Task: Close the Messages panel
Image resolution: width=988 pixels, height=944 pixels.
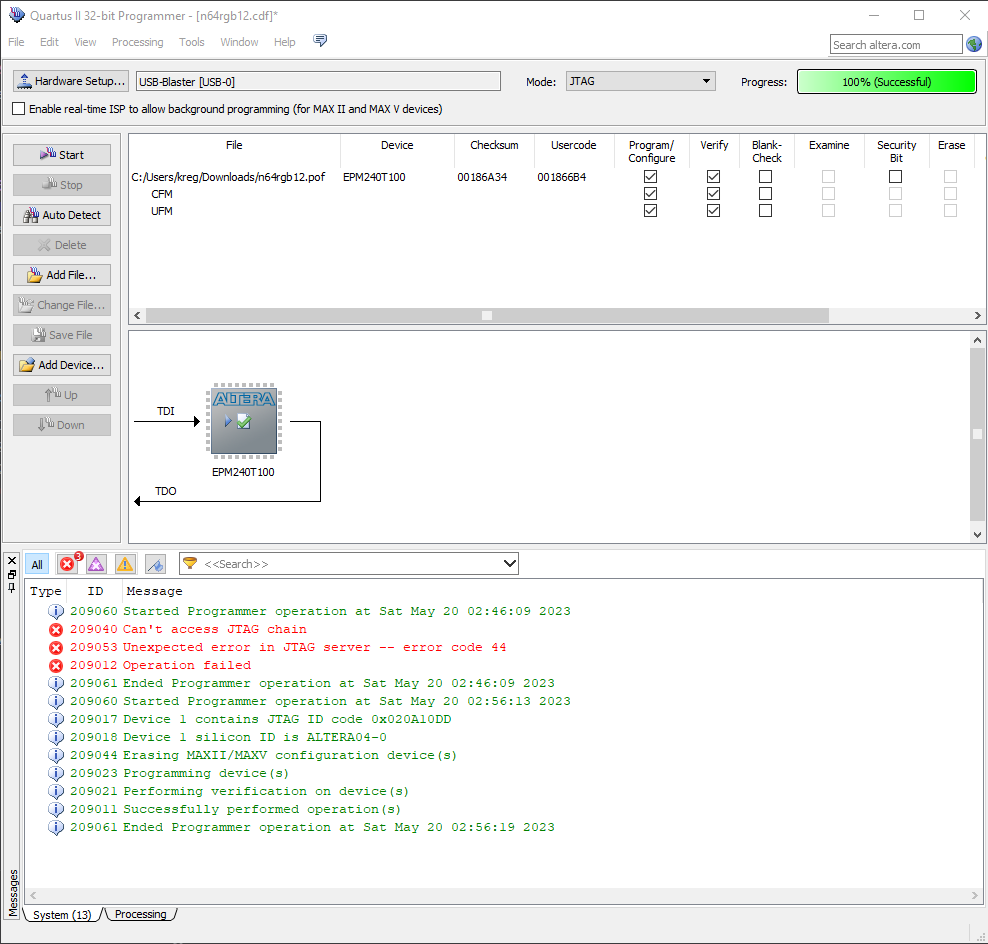Action: (11, 560)
